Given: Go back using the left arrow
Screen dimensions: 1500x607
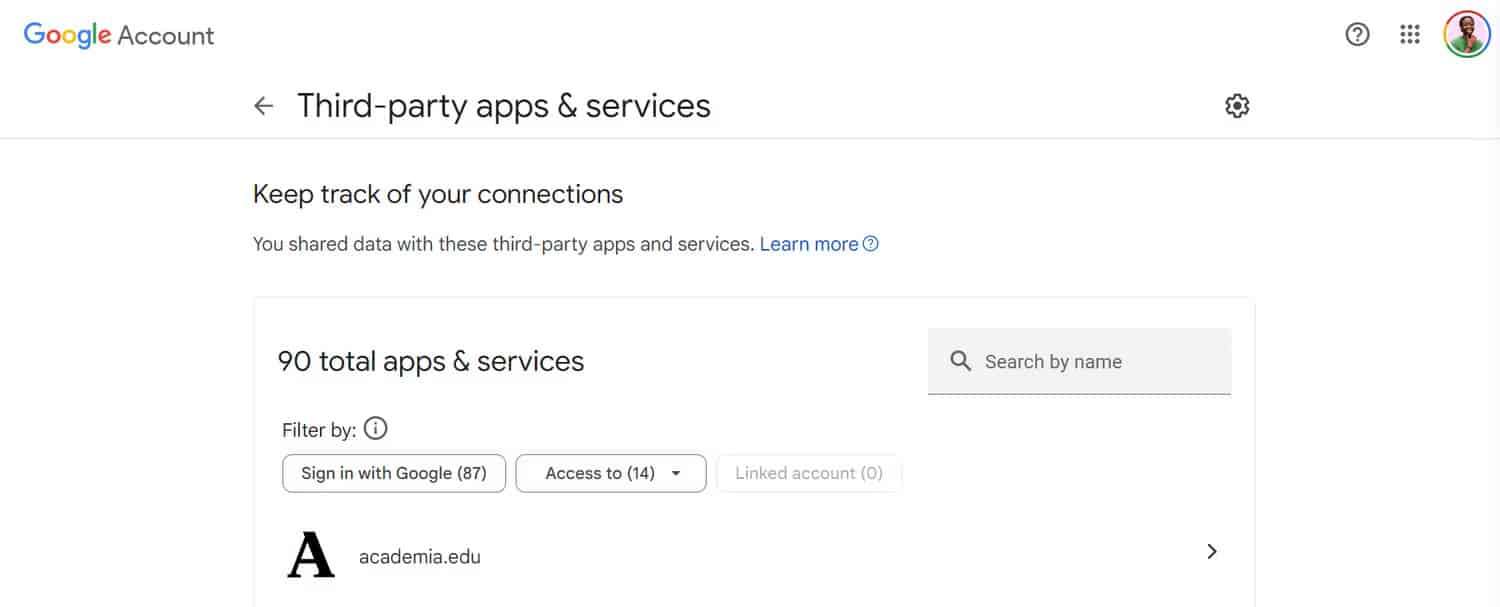Looking at the screenshot, I should (x=263, y=106).
